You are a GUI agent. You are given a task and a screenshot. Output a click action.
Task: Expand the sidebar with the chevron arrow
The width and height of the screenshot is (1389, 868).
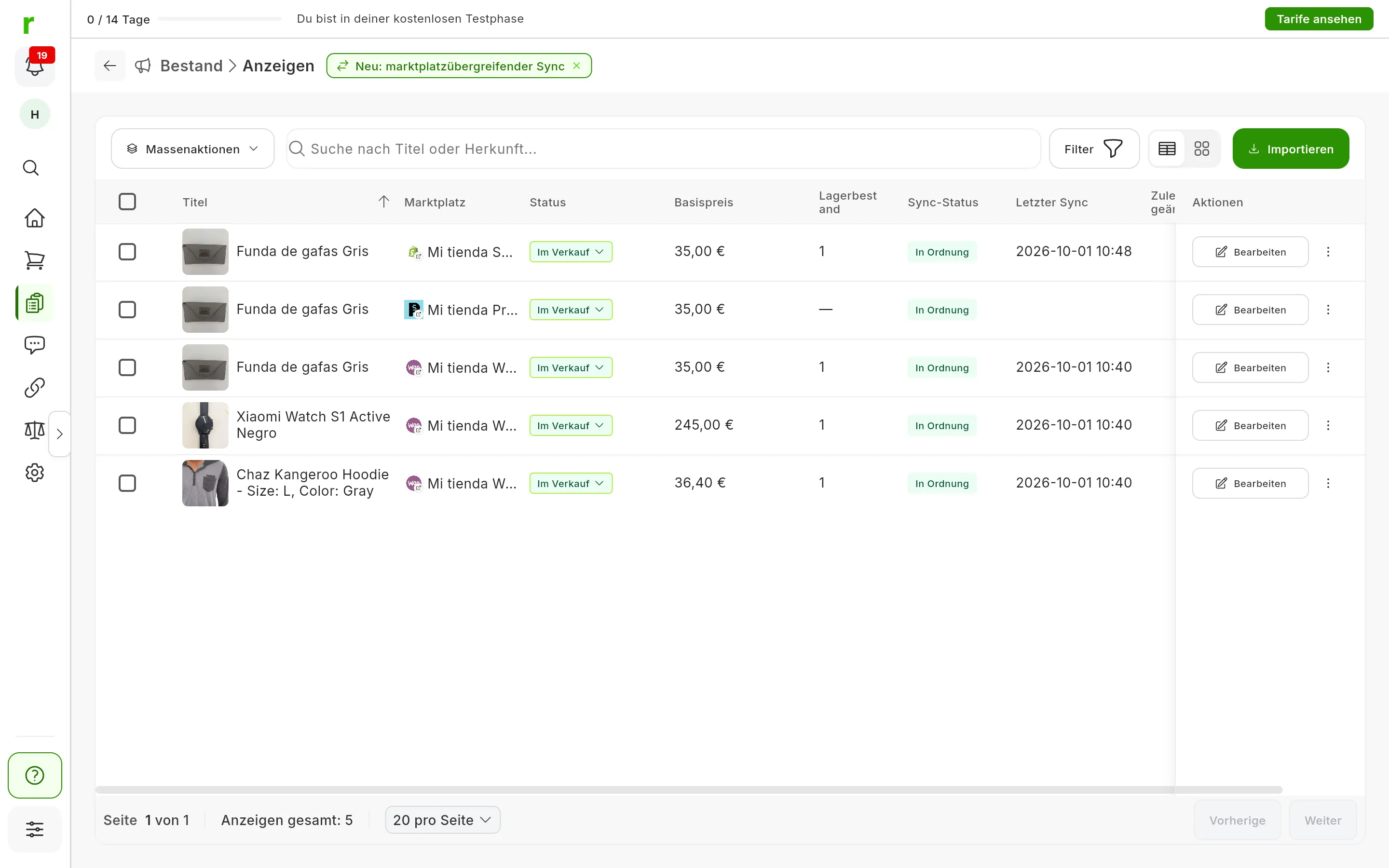(60, 434)
